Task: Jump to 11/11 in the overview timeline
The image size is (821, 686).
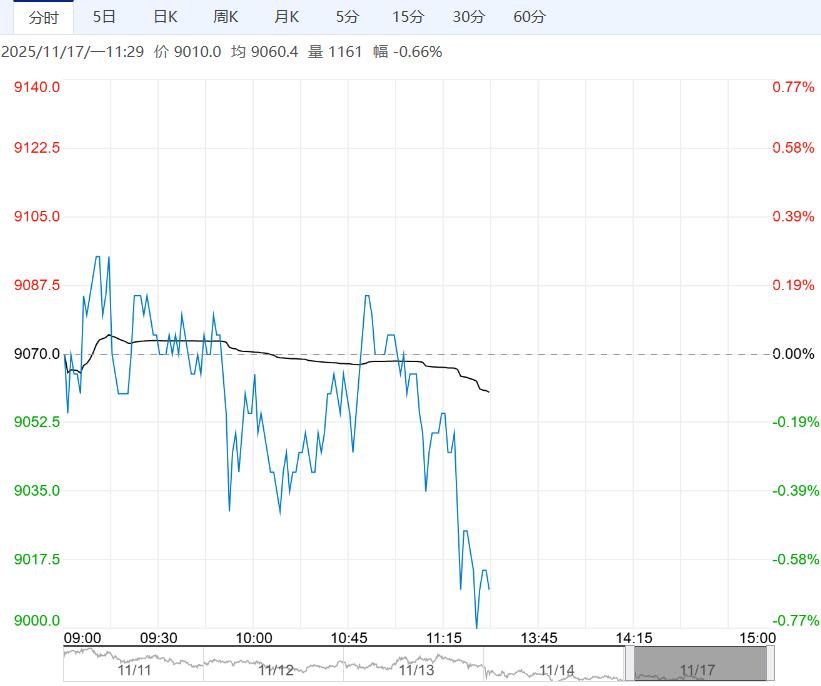Action: [133, 670]
